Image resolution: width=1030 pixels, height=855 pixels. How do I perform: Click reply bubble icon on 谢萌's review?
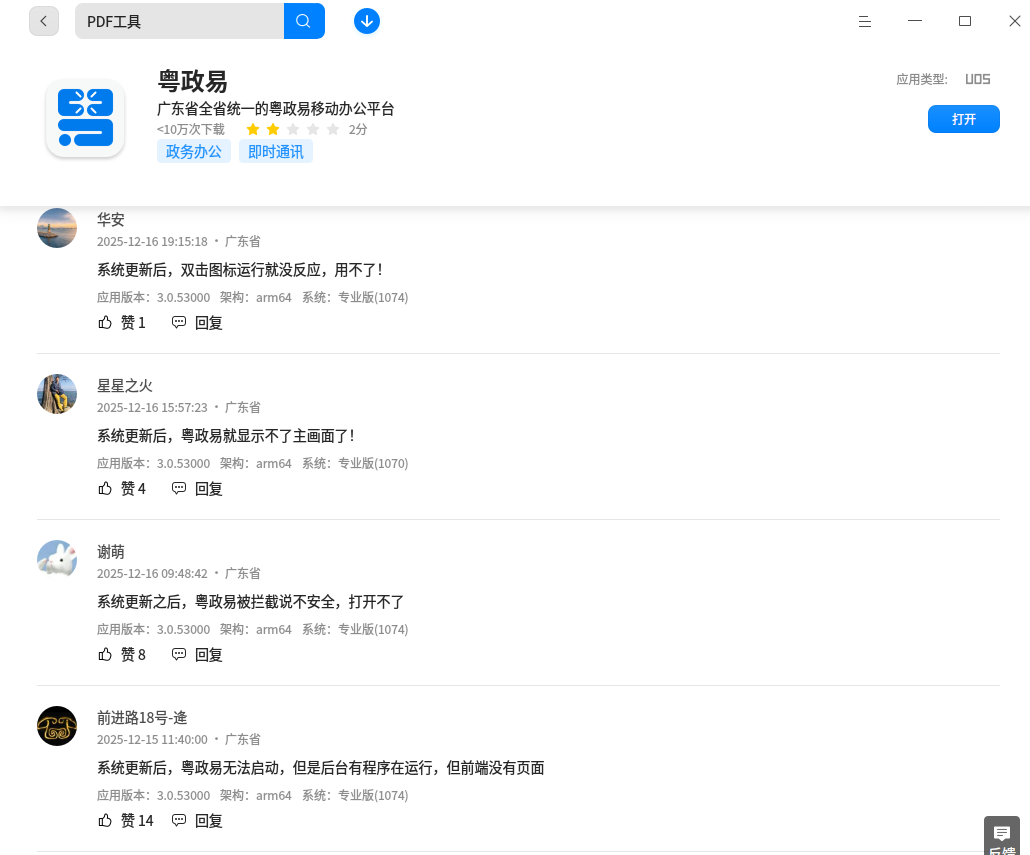tap(179, 655)
